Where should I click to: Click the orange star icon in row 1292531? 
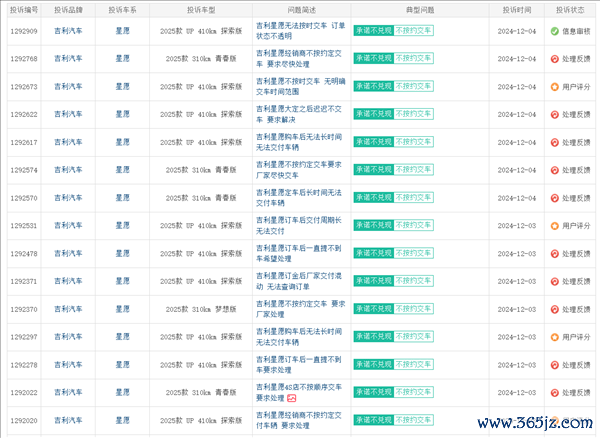click(554, 226)
